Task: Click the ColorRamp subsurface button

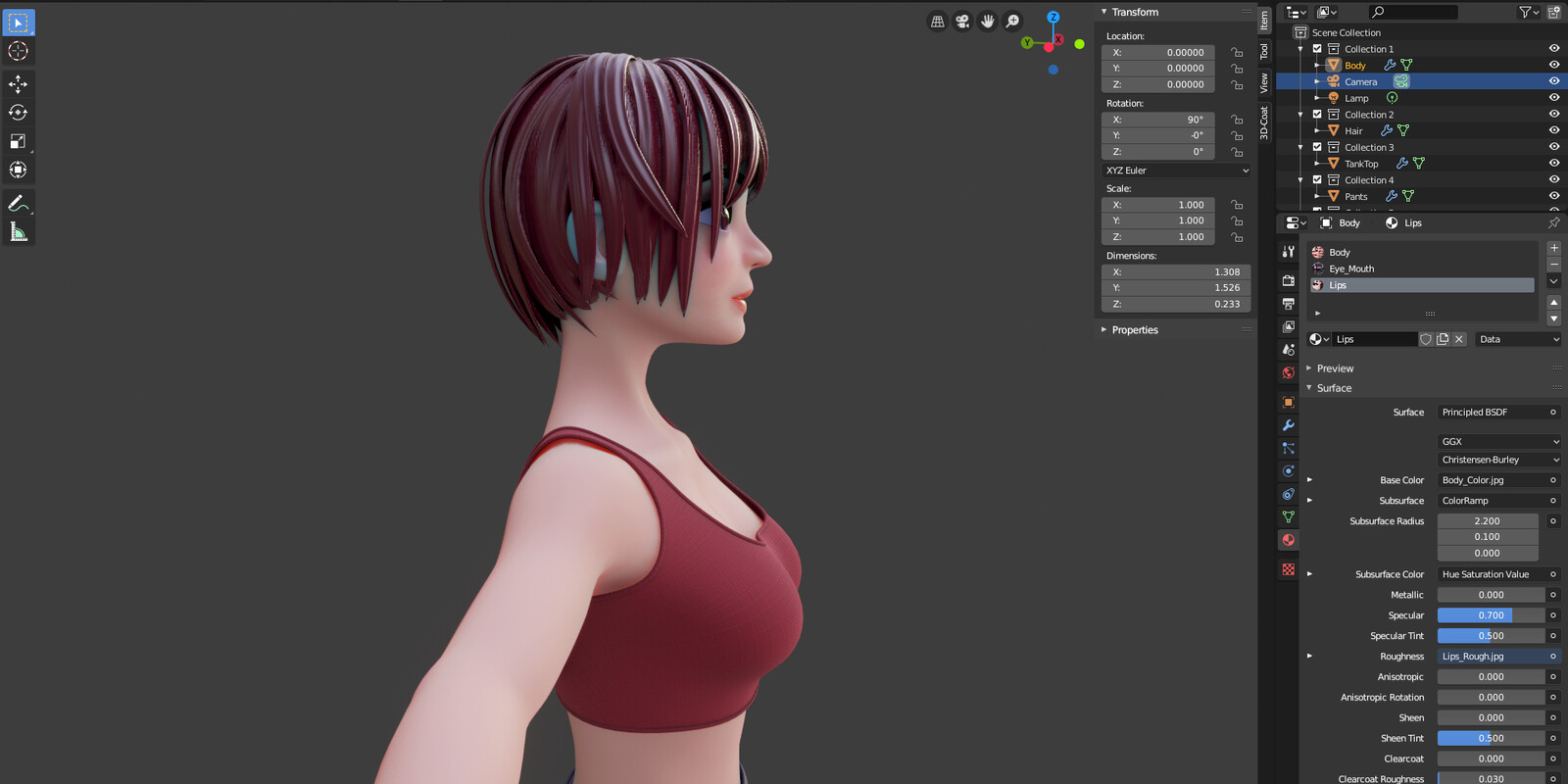Action: point(1493,501)
